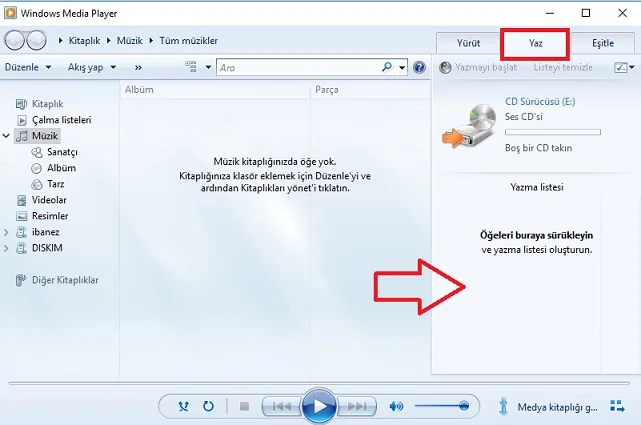Open the Akış yap dropdown menu
This screenshot has width=641, height=425.
(92, 67)
